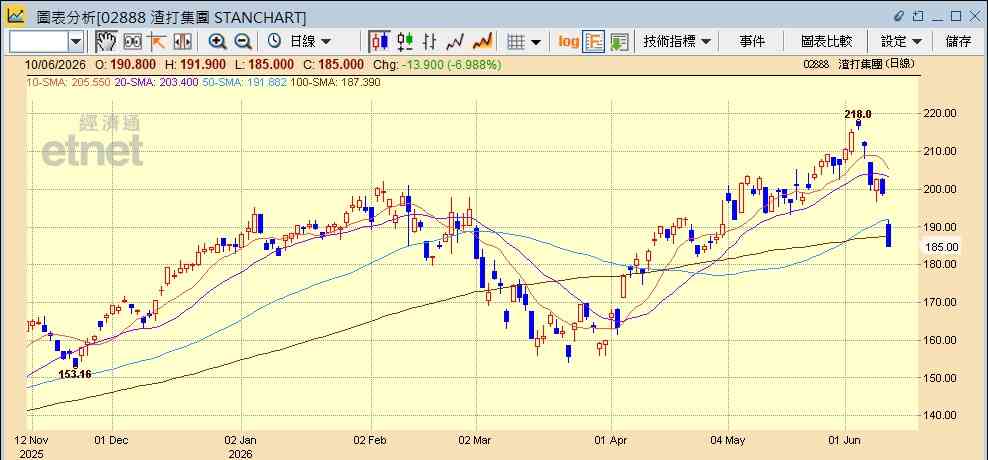Click the 218.0 high price label
This screenshot has height=460, width=988.
click(858, 114)
